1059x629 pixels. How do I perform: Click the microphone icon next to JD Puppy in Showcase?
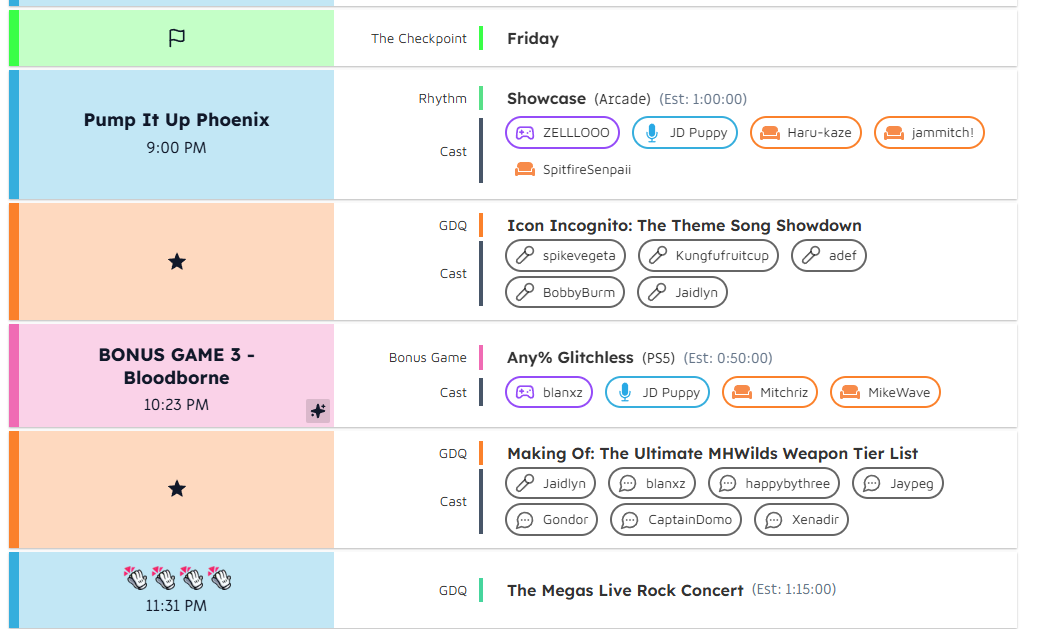tap(652, 133)
